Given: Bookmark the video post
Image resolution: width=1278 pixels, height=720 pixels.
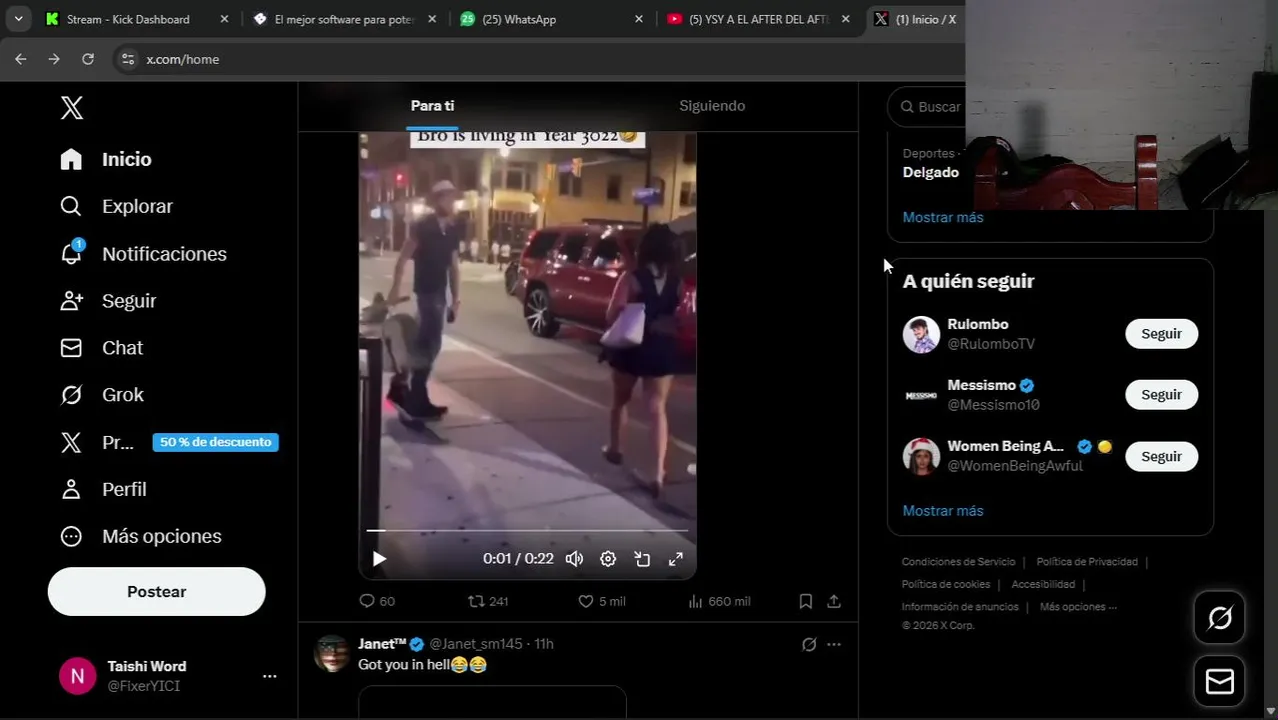Looking at the screenshot, I should click(805, 601).
